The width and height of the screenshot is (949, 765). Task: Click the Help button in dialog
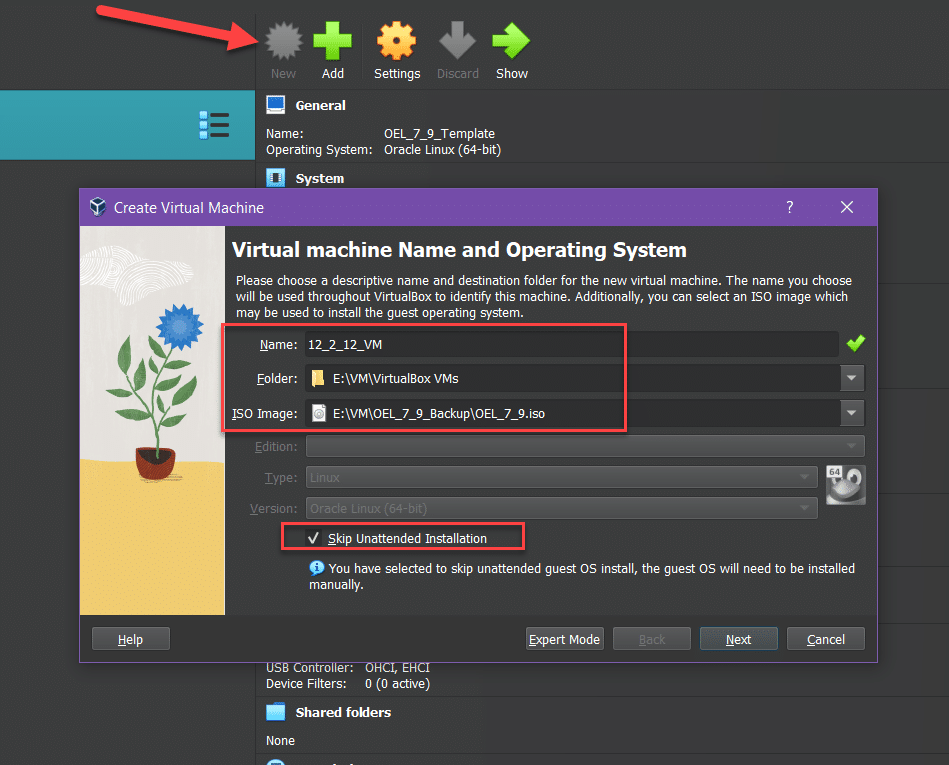[x=130, y=639]
